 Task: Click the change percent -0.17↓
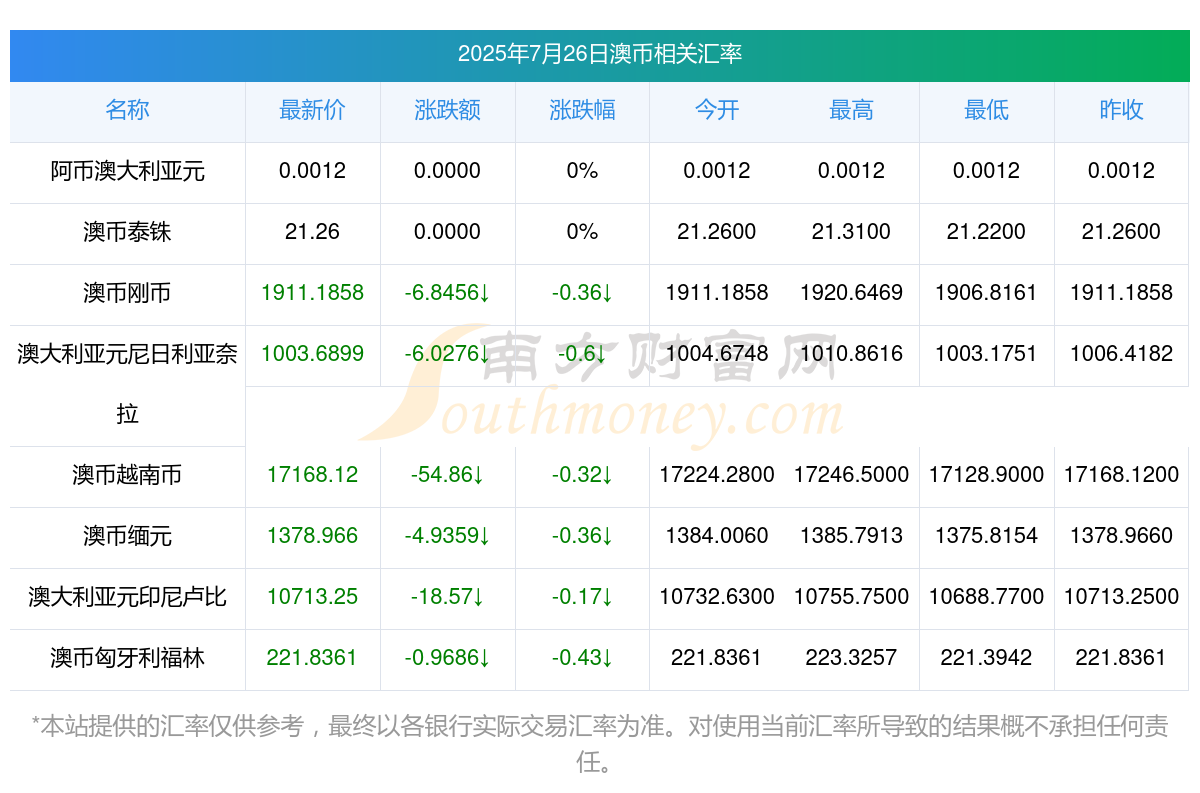tap(582, 597)
